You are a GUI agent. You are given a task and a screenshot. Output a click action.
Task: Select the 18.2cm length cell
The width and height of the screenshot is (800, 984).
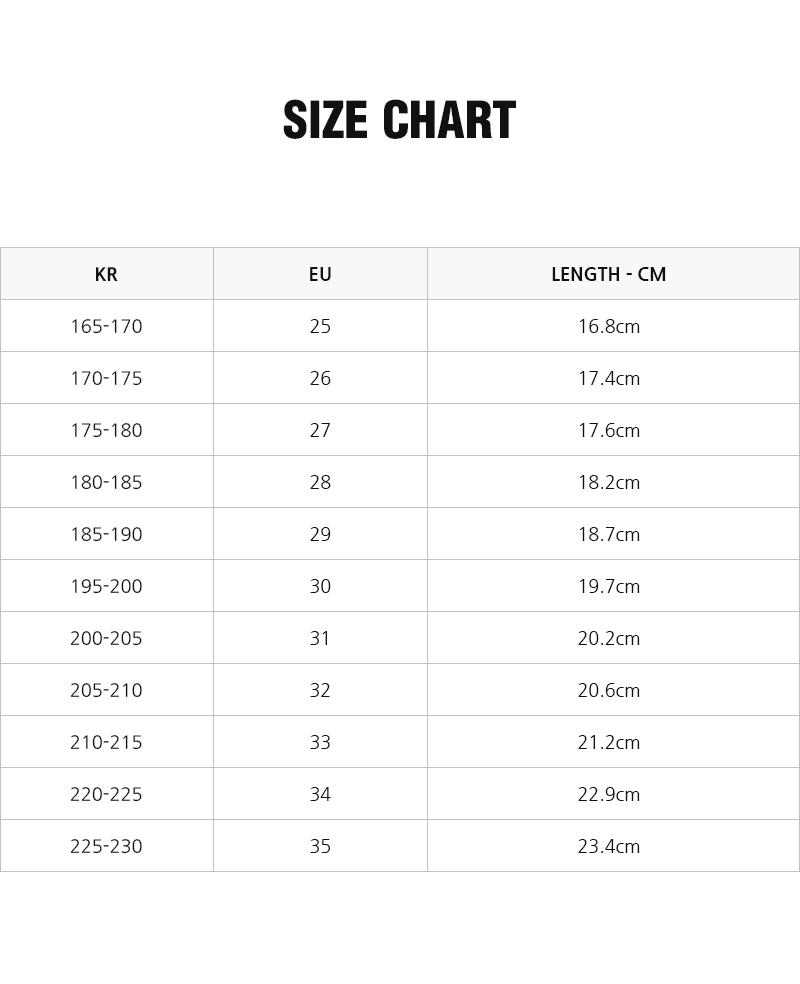click(x=608, y=482)
